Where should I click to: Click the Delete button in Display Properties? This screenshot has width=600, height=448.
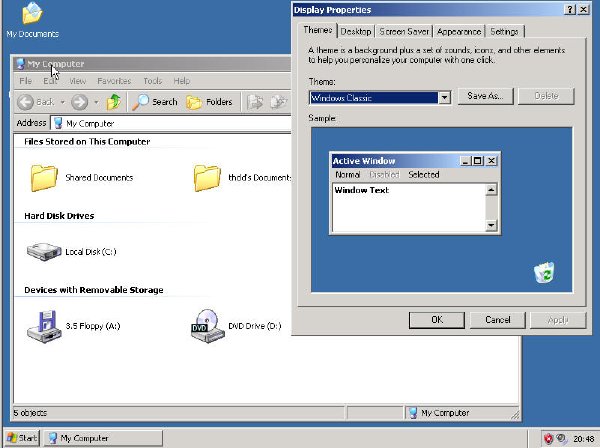pyautogui.click(x=546, y=96)
